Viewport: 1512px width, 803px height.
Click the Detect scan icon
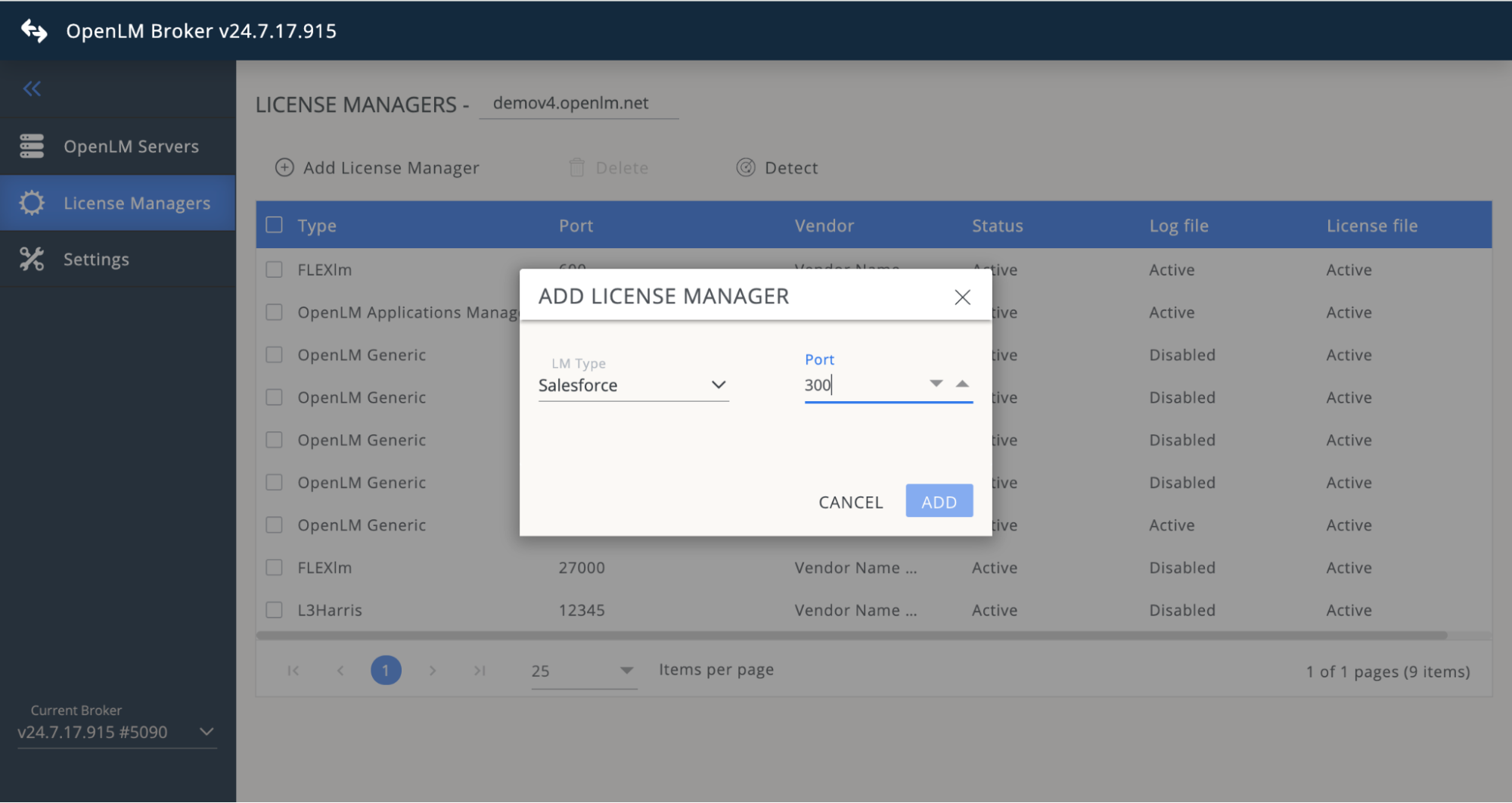745,167
